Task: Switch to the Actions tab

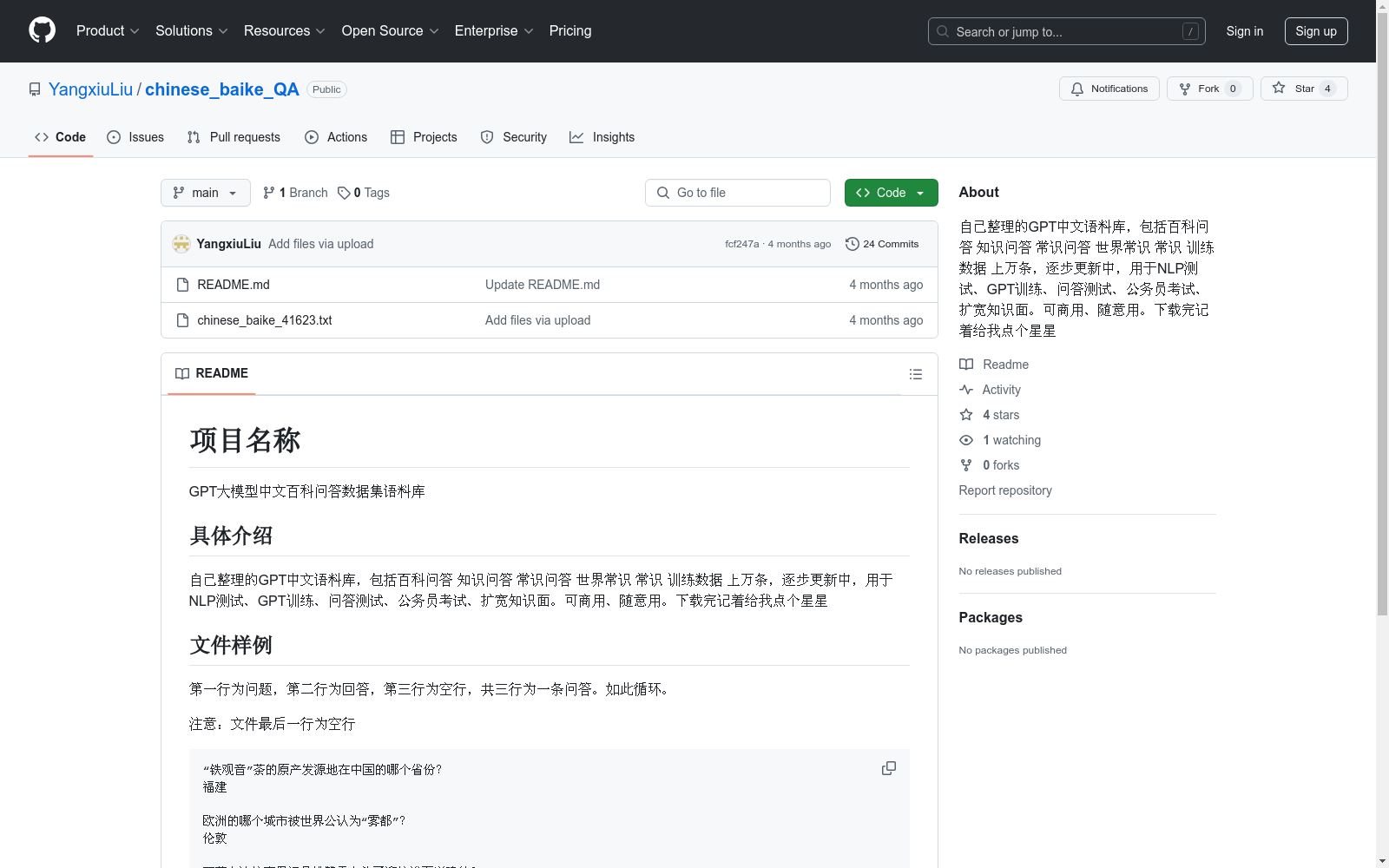Action: pyautogui.click(x=336, y=137)
